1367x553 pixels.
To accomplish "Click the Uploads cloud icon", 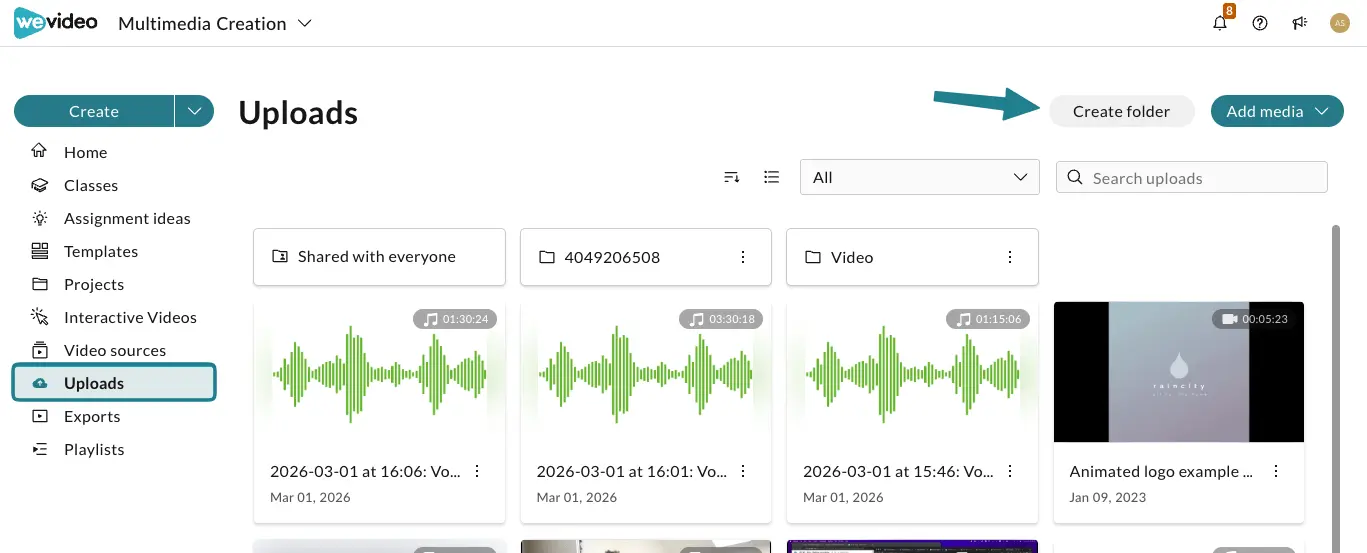I will pyautogui.click(x=39, y=383).
